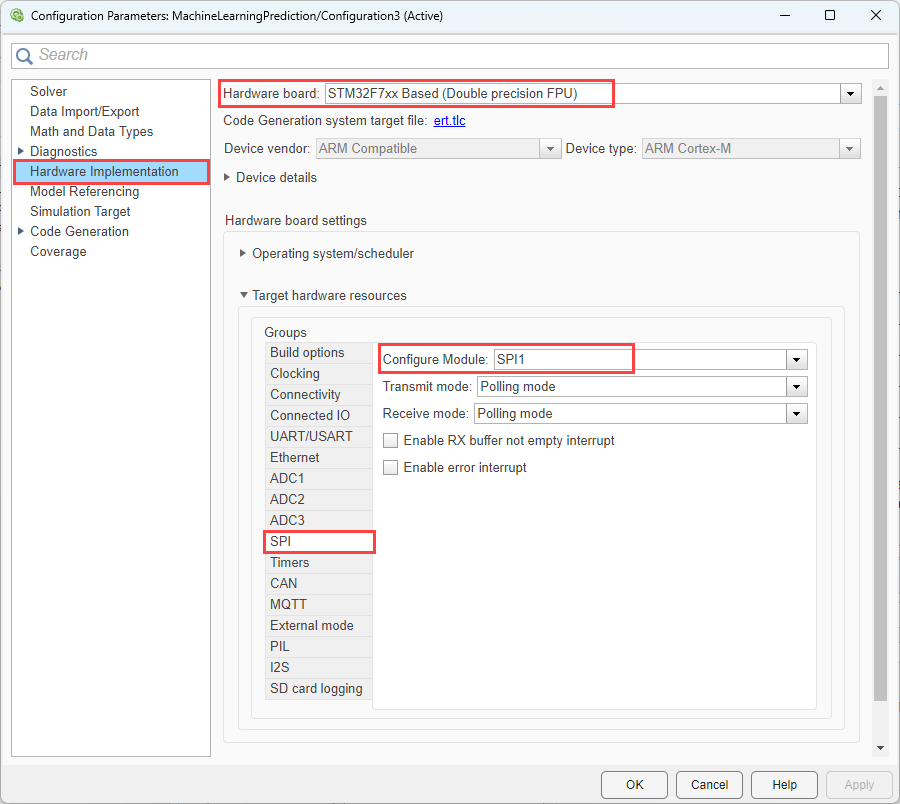Collapse the Target hardware resources section

[x=243, y=295]
